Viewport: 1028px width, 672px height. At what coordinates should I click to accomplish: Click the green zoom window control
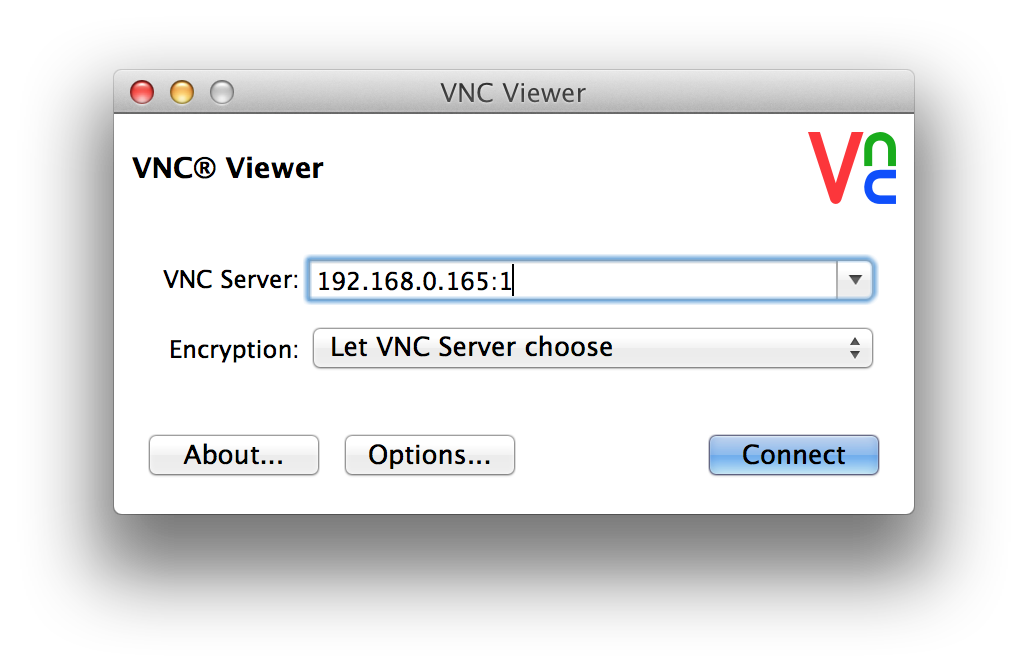coord(221,91)
